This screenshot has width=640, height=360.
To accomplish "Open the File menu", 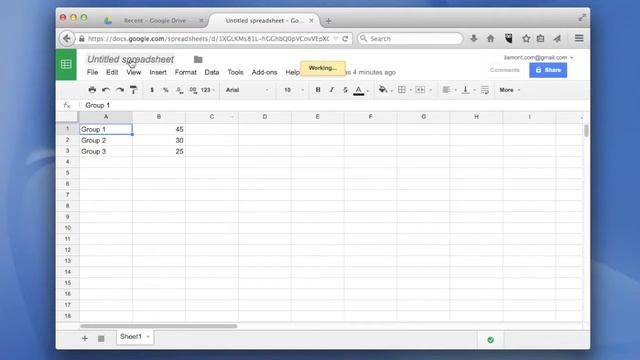I will click(92, 72).
